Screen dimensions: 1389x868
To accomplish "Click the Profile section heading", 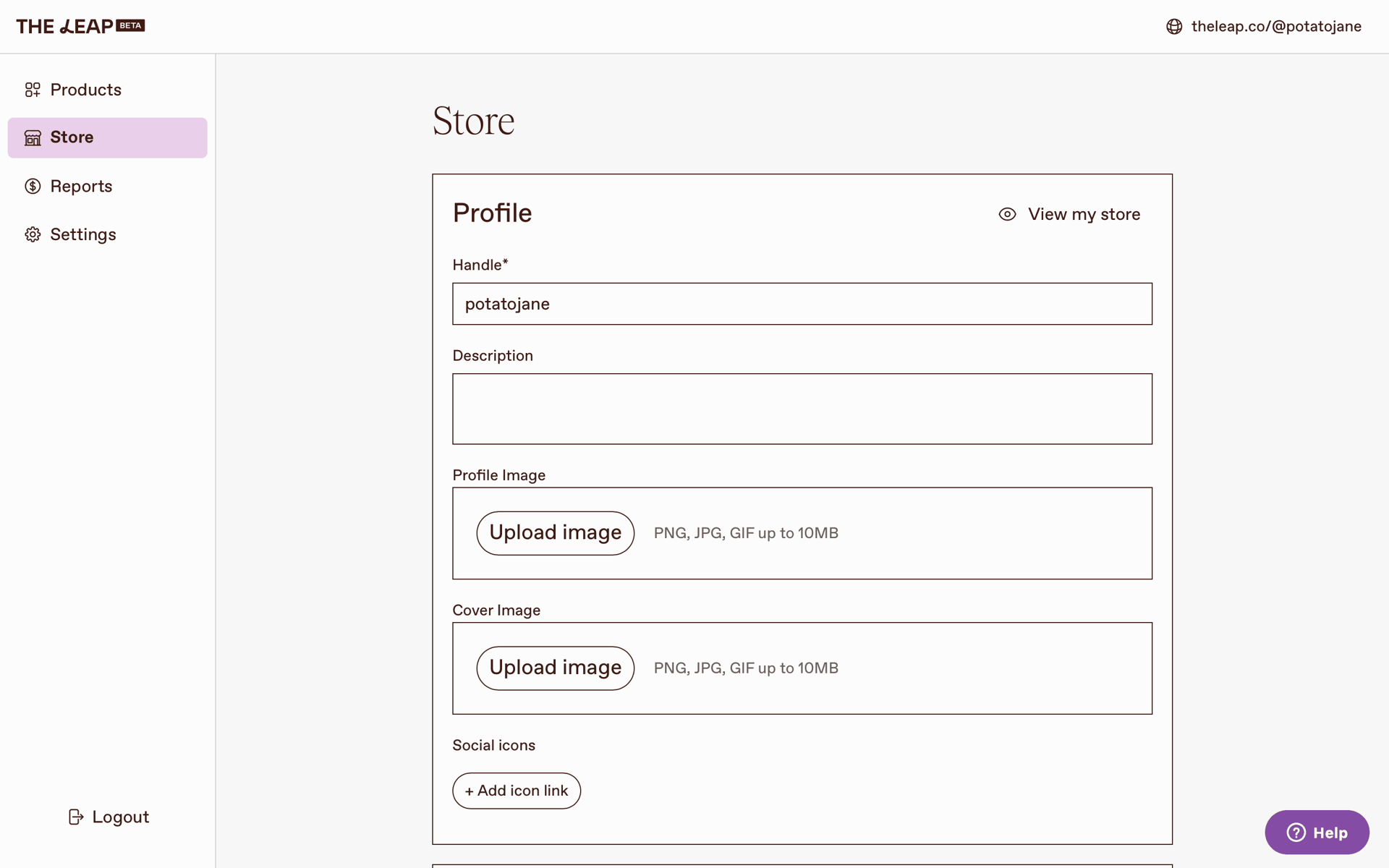I will tap(492, 213).
